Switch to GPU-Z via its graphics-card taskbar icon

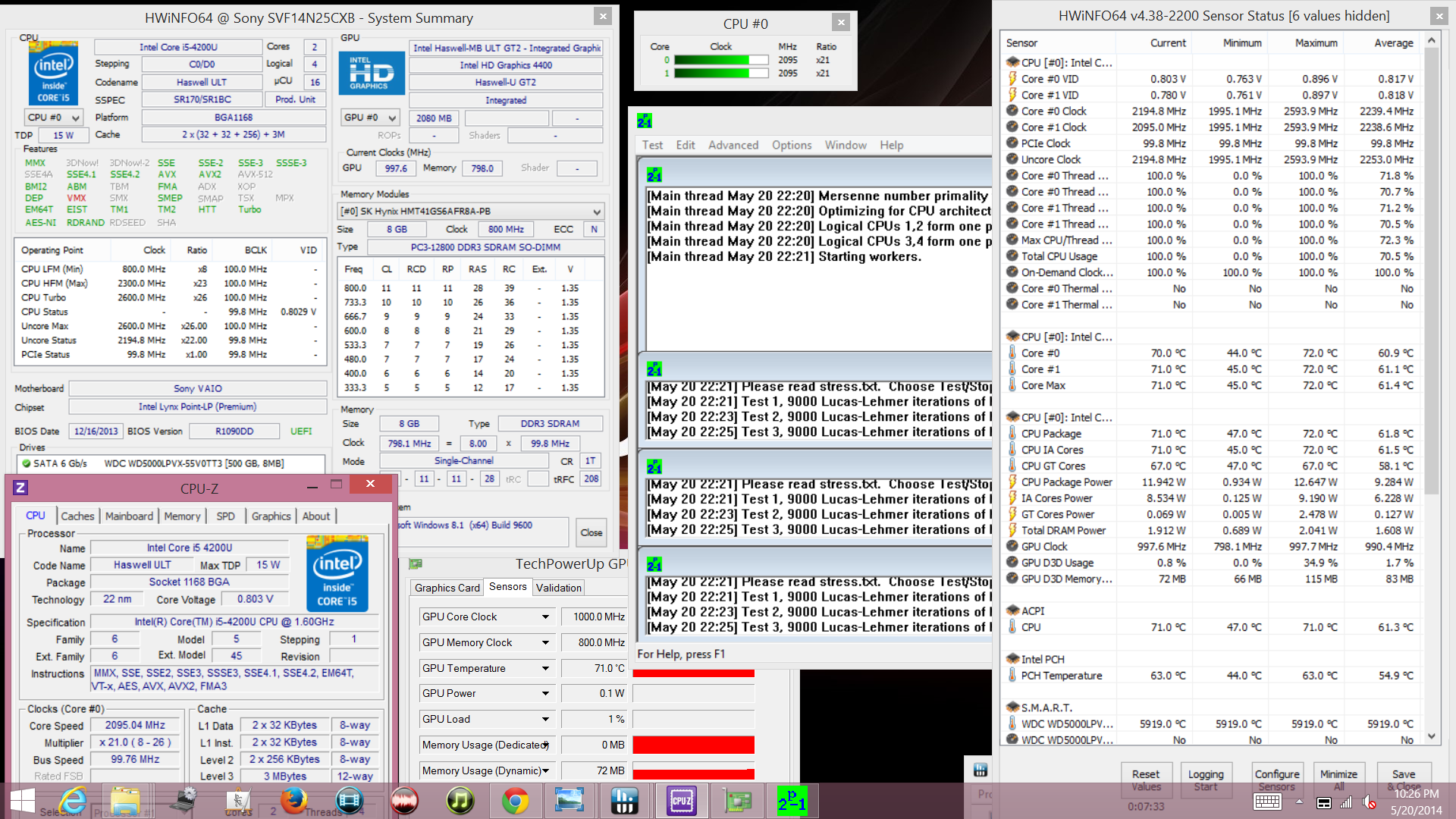click(736, 801)
